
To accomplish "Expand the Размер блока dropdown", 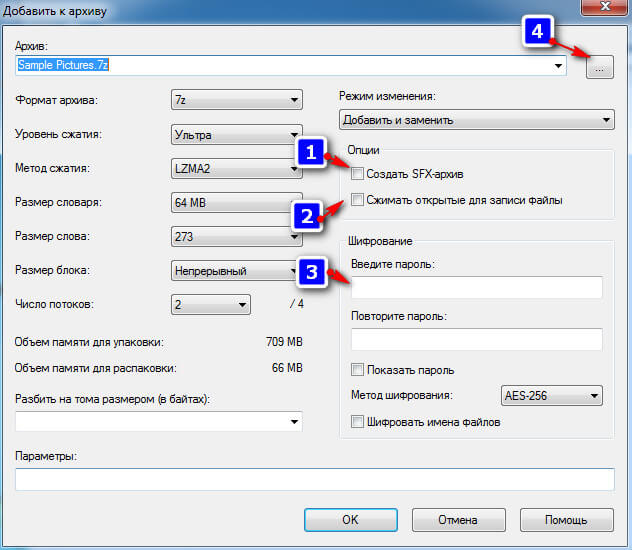I will (x=237, y=271).
